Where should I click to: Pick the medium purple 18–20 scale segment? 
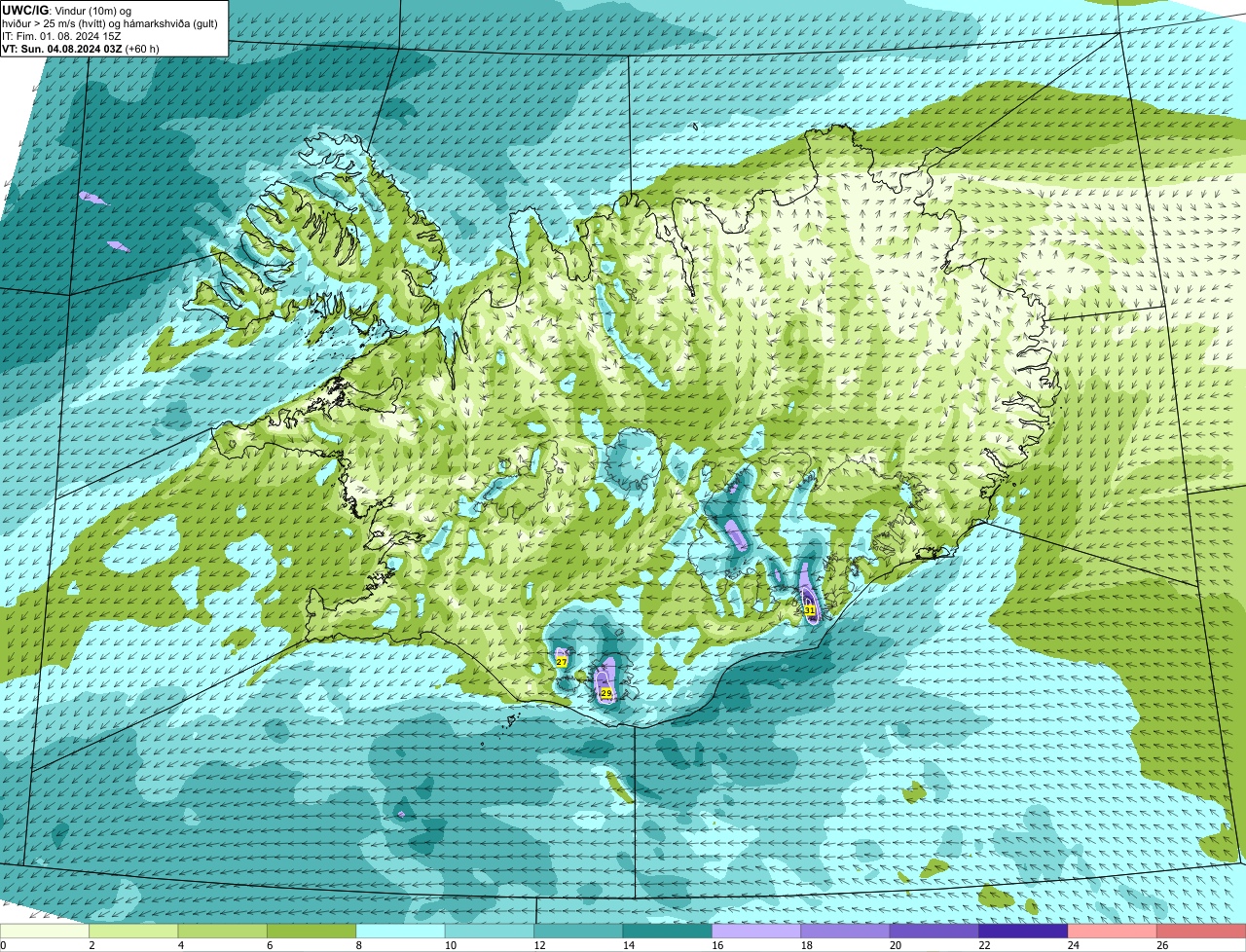846,931
